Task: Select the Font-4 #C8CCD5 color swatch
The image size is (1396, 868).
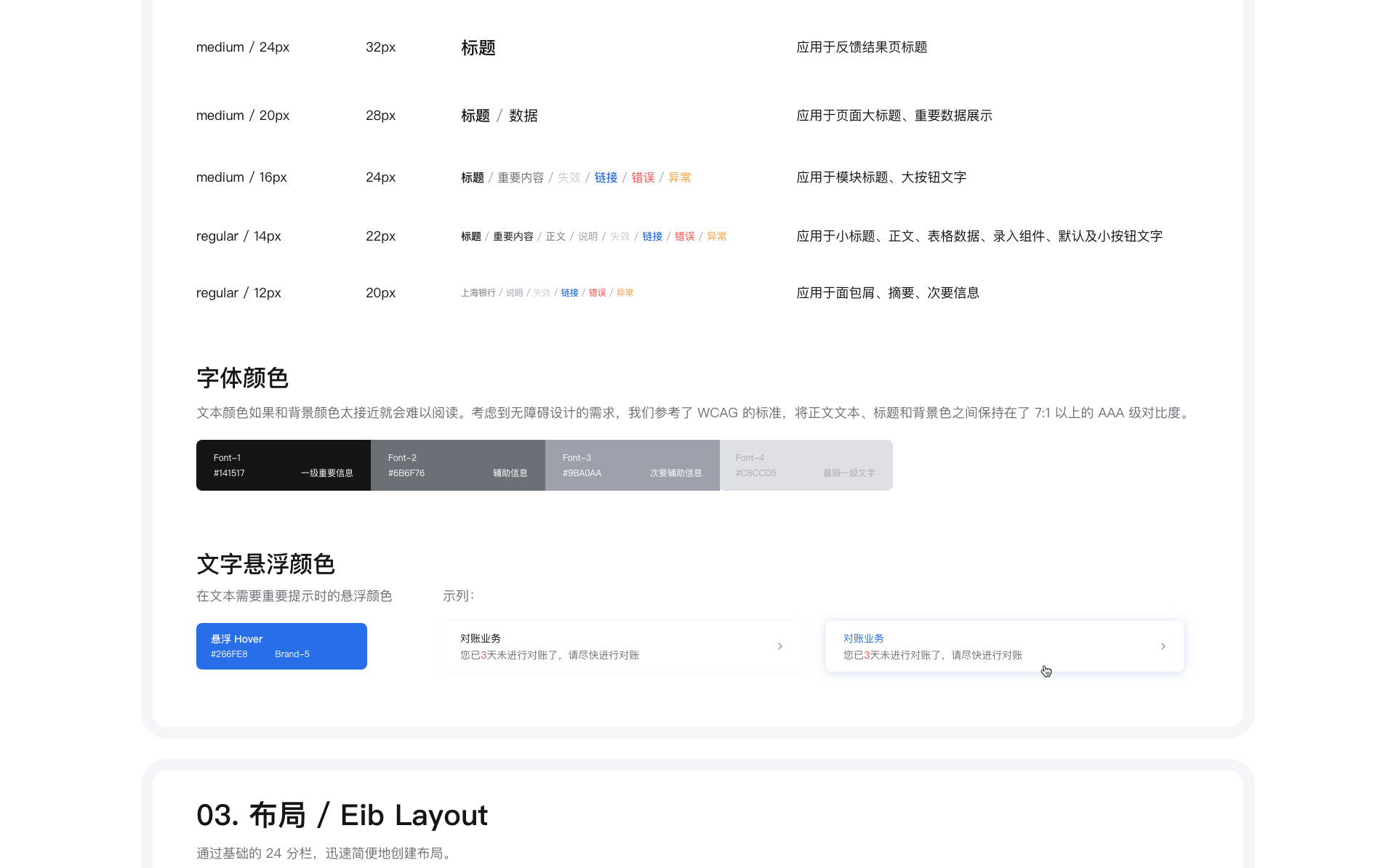Action: click(x=806, y=465)
